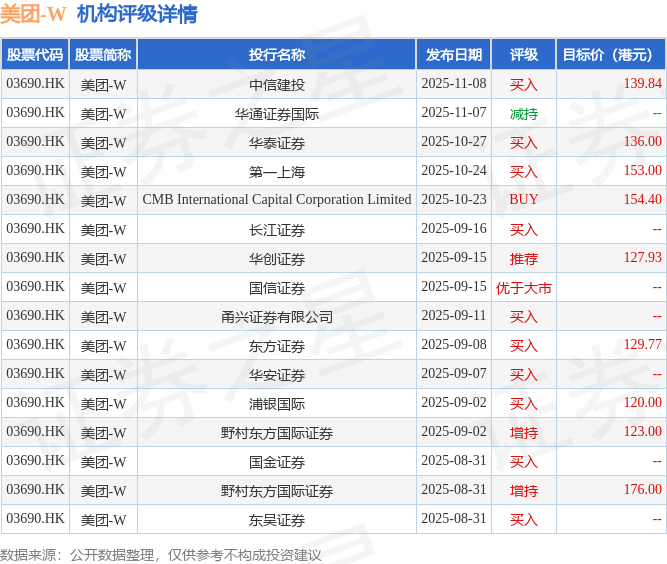Image resolution: width=667 pixels, height=564 pixels.
Task: Click the target price 176.00
Action: (x=642, y=489)
